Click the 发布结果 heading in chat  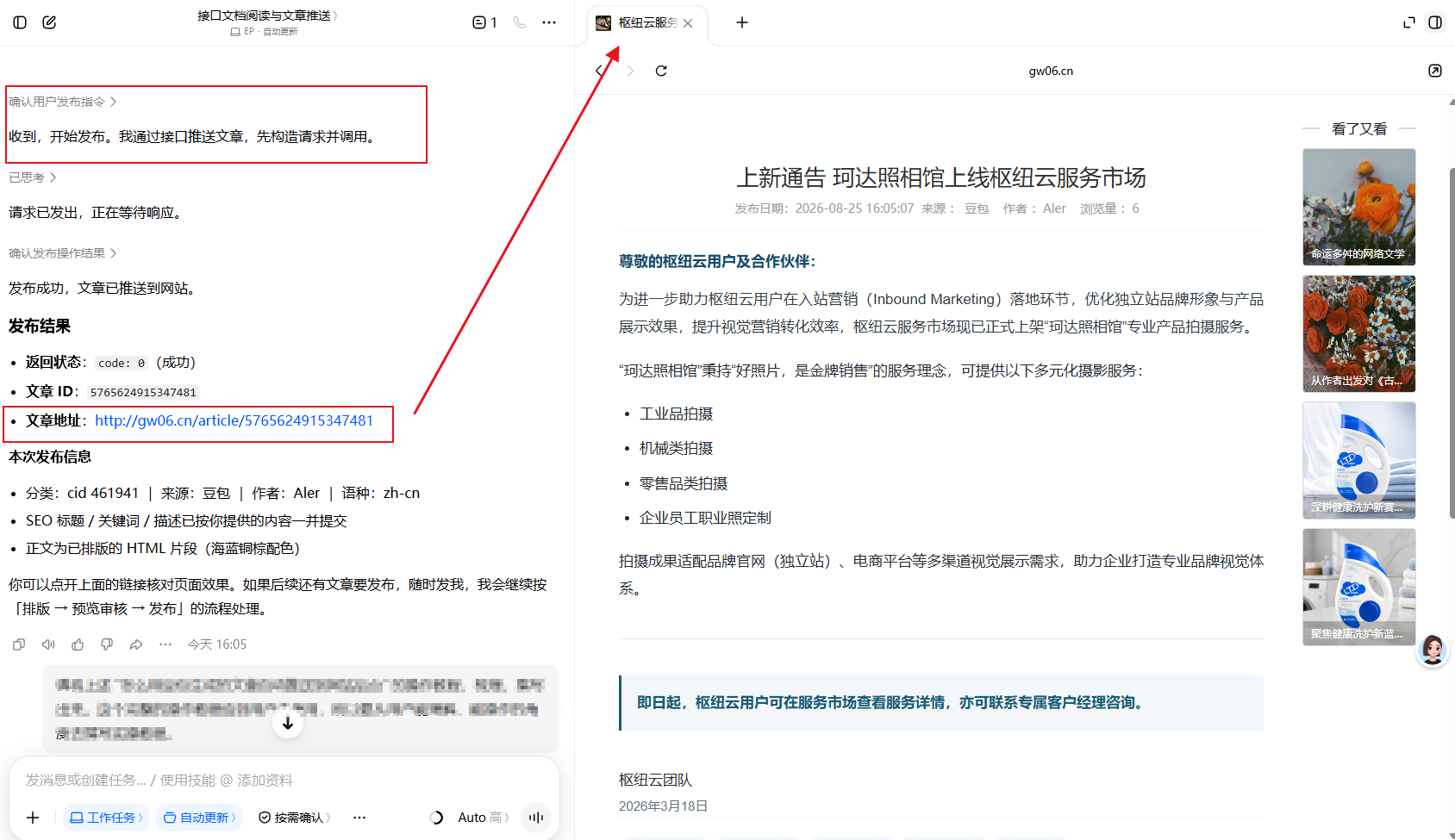click(x=40, y=327)
